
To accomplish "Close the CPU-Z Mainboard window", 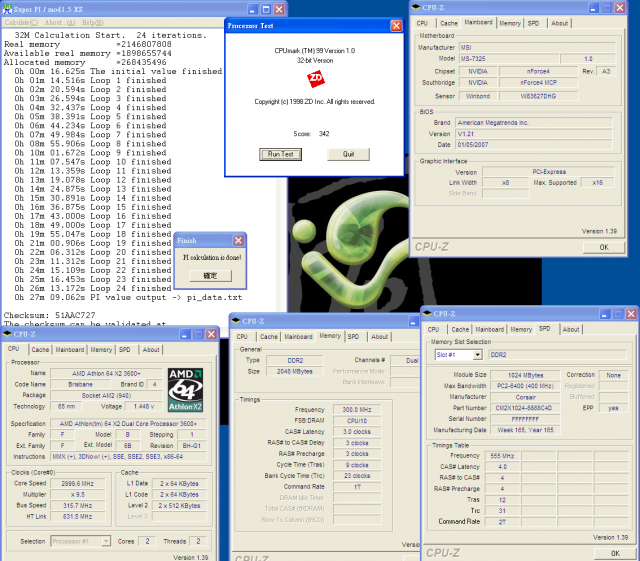I will click(620, 7).
